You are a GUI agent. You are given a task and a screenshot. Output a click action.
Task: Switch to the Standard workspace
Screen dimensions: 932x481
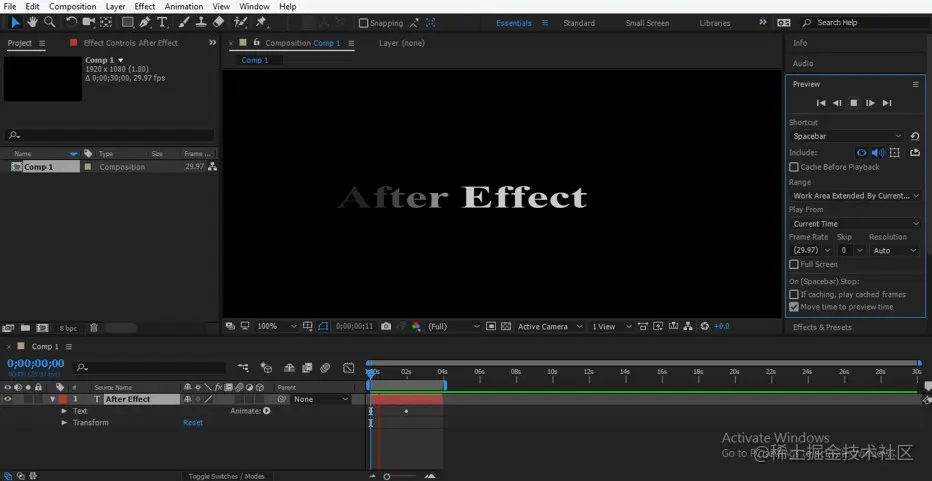(x=579, y=23)
